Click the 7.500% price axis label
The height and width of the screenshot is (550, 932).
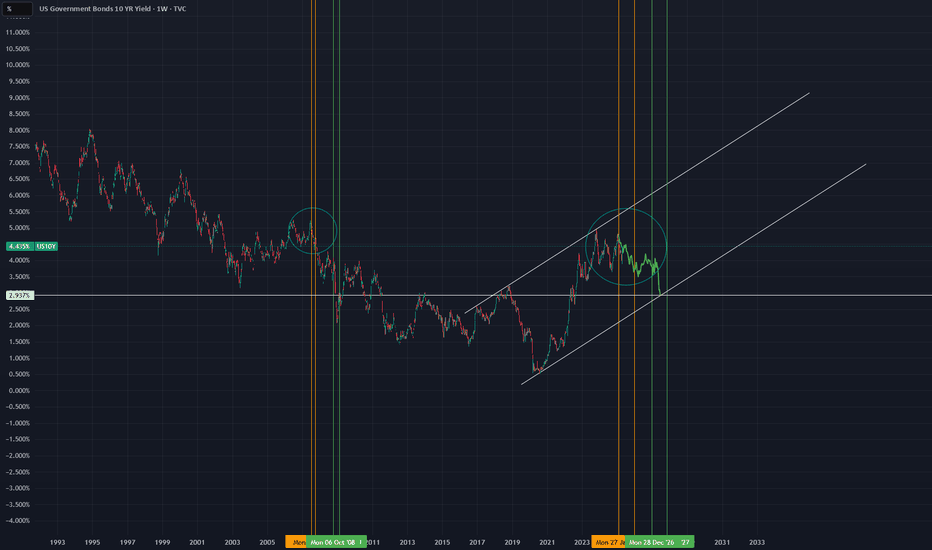tap(18, 146)
